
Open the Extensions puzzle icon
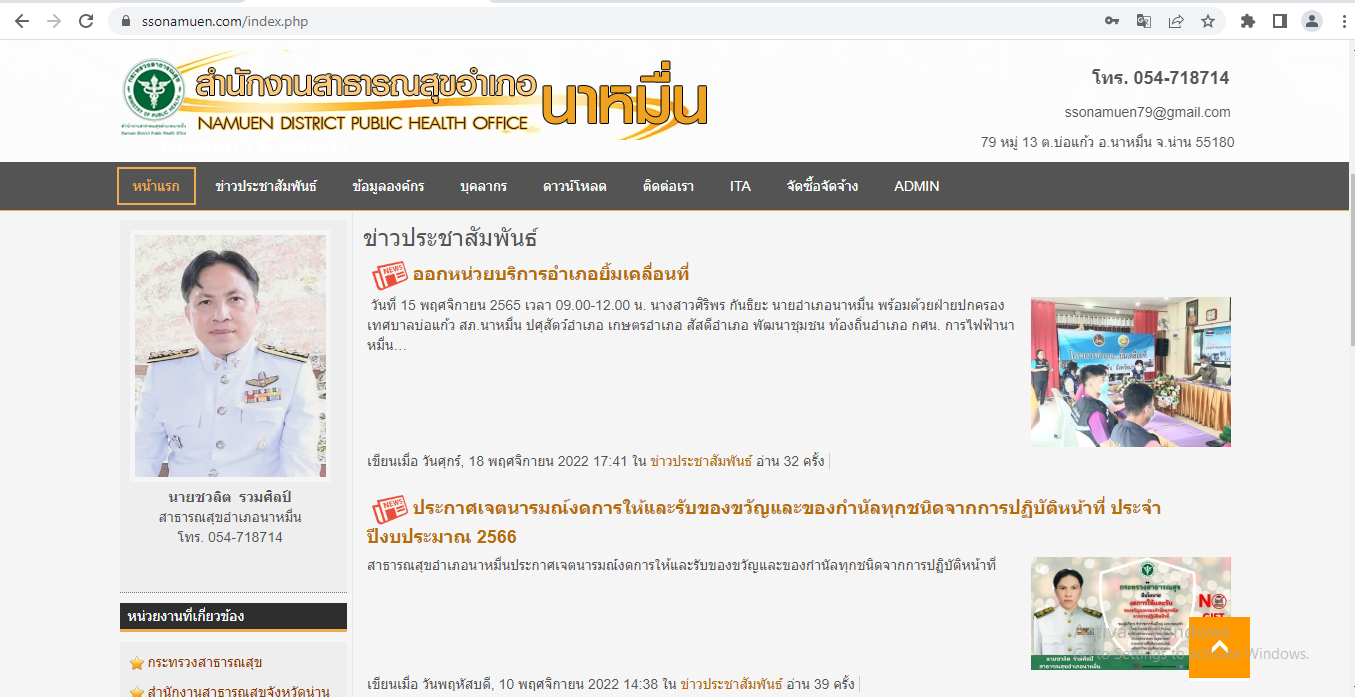coord(1247,21)
